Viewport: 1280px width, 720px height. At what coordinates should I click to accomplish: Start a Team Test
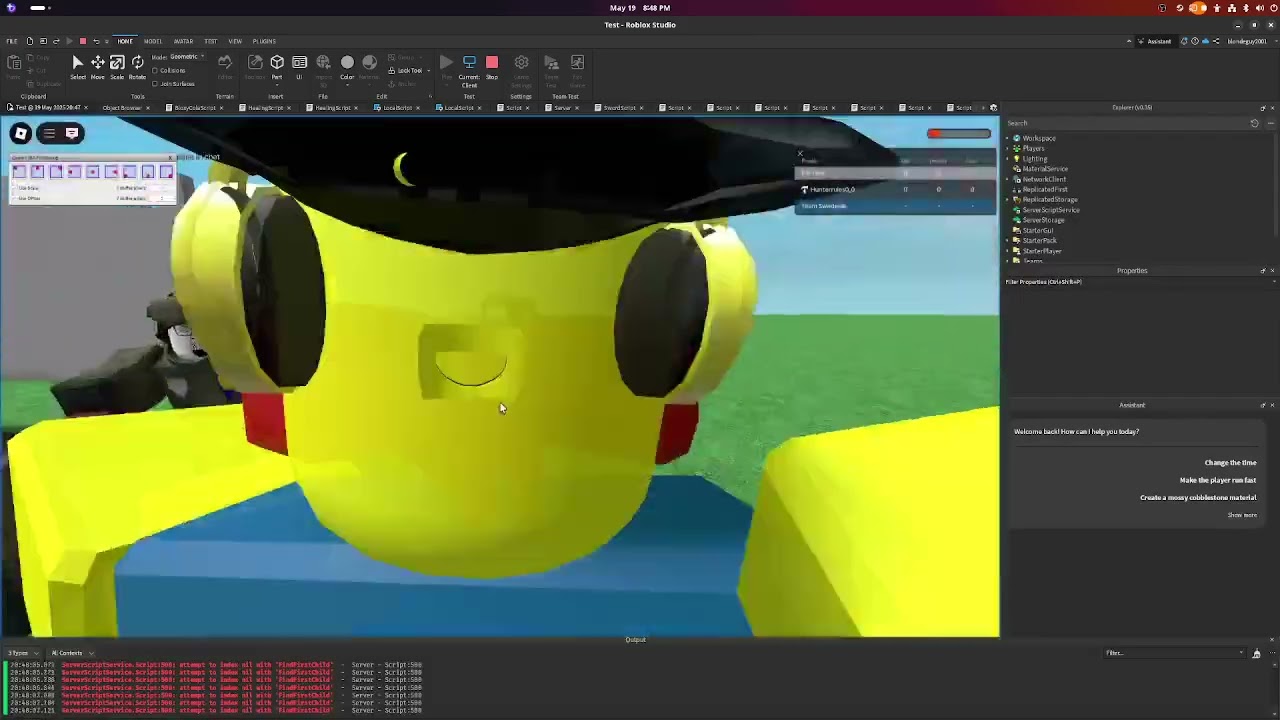pyautogui.click(x=551, y=70)
